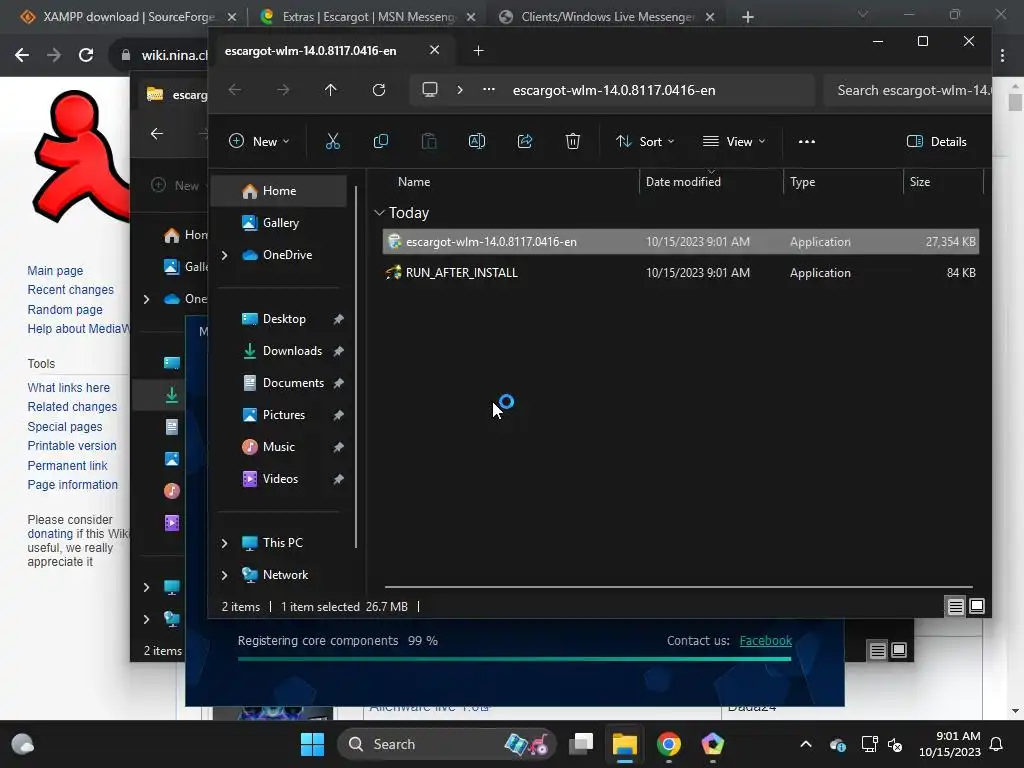Image resolution: width=1024 pixels, height=768 pixels.
Task: Open the Sort dropdown menu
Action: pyautogui.click(x=645, y=141)
